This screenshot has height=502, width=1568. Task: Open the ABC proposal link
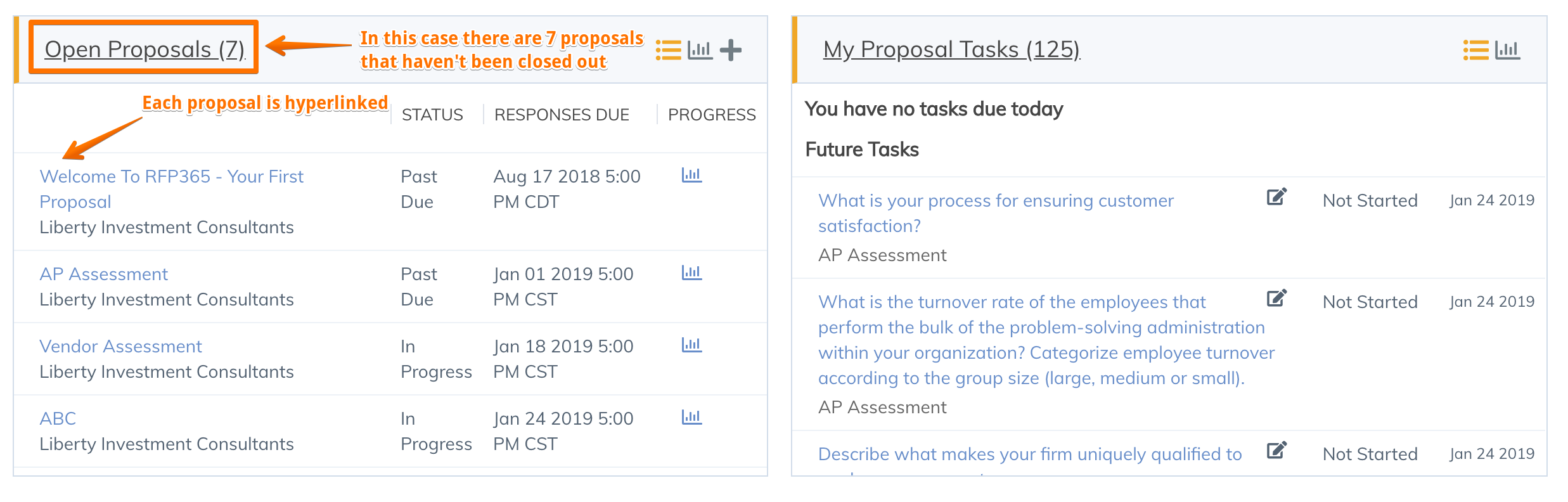pyautogui.click(x=58, y=418)
